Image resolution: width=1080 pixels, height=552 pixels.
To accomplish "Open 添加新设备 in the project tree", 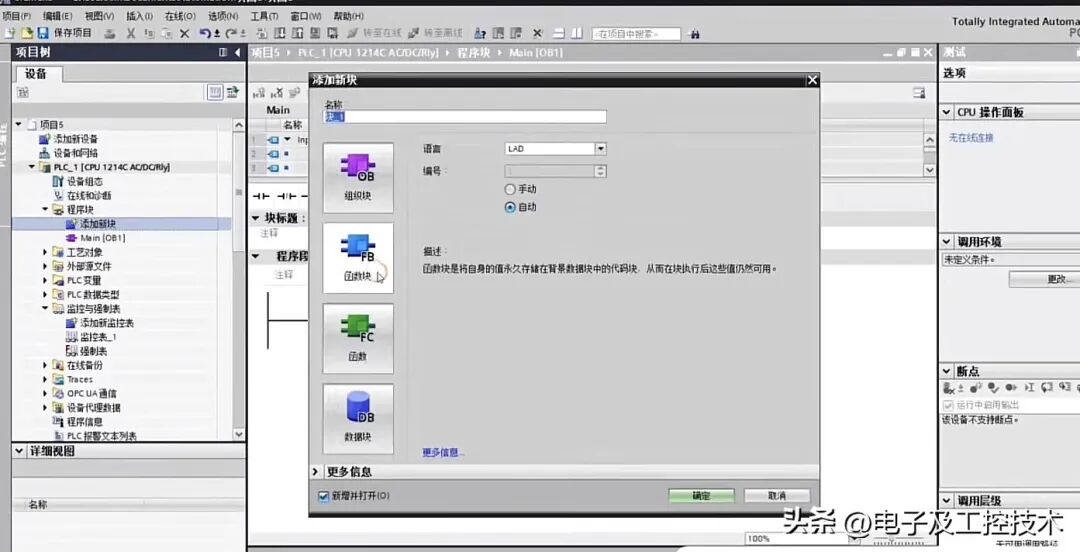I will click(x=75, y=139).
